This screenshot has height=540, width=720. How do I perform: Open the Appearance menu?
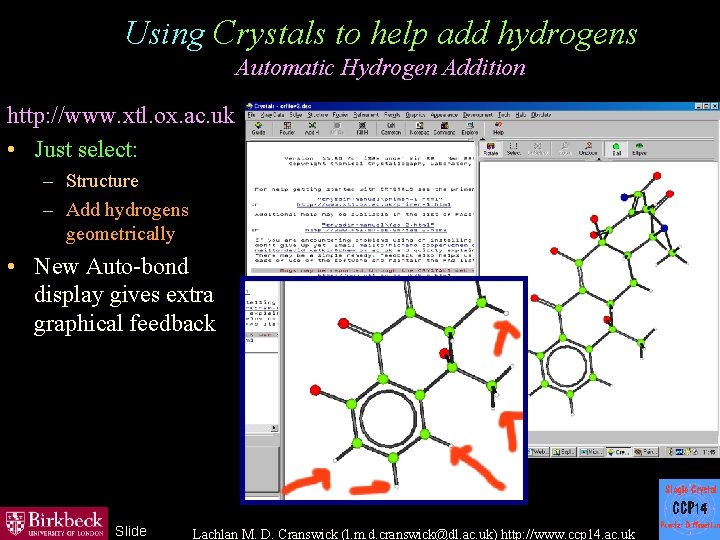pyautogui.click(x=444, y=115)
